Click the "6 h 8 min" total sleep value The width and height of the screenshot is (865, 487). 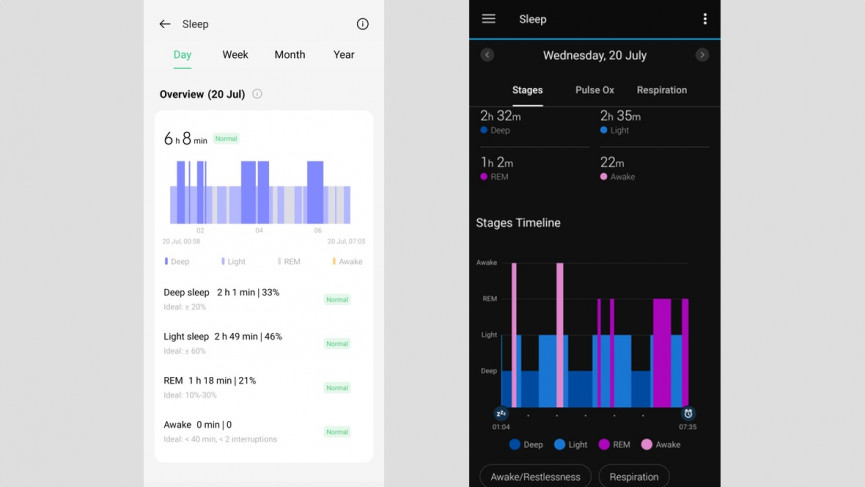coord(185,138)
